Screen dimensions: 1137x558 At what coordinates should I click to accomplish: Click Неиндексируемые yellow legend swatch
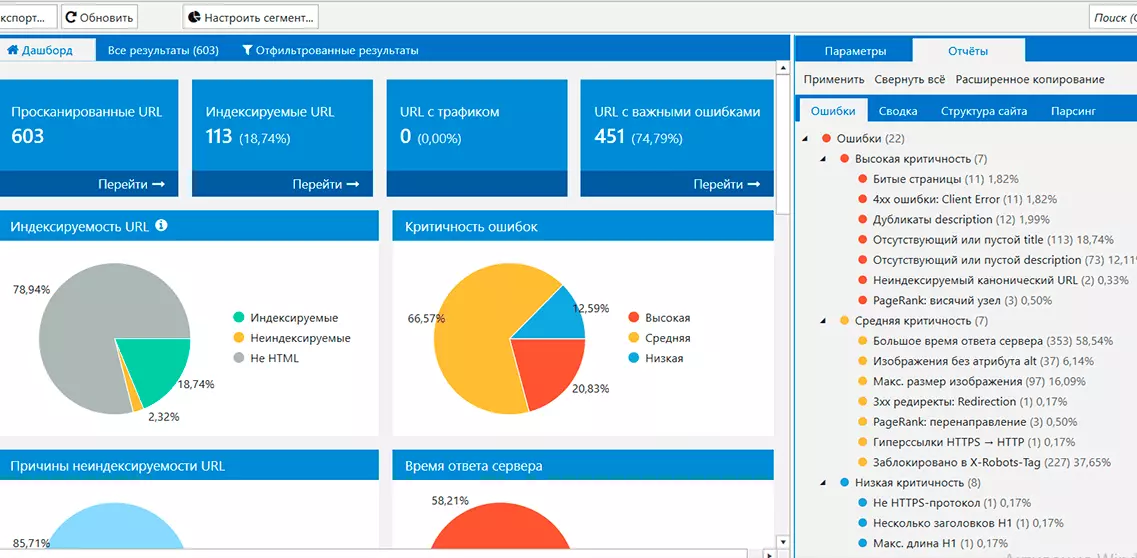[239, 338]
